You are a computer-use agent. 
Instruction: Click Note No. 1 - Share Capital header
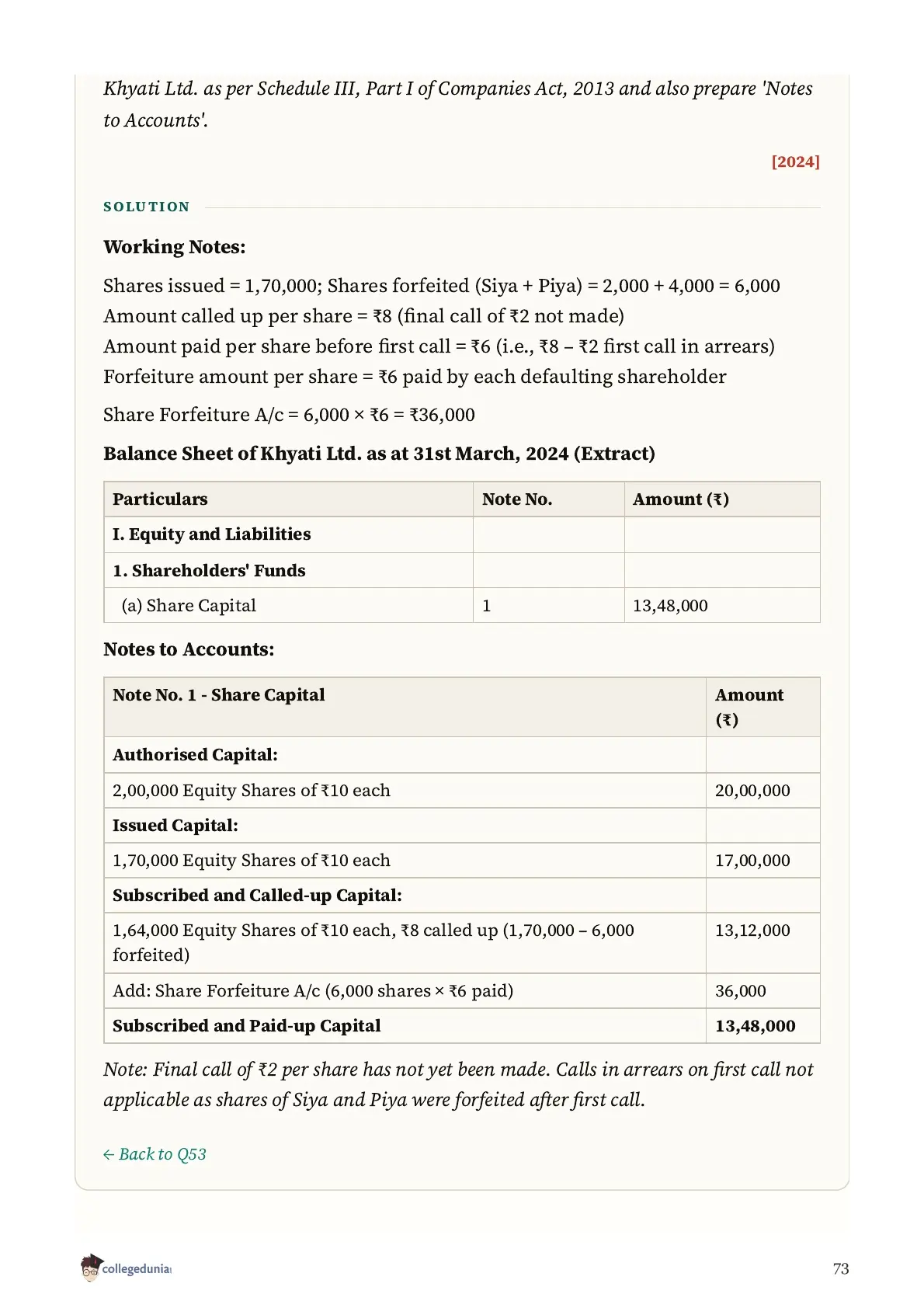(219, 695)
